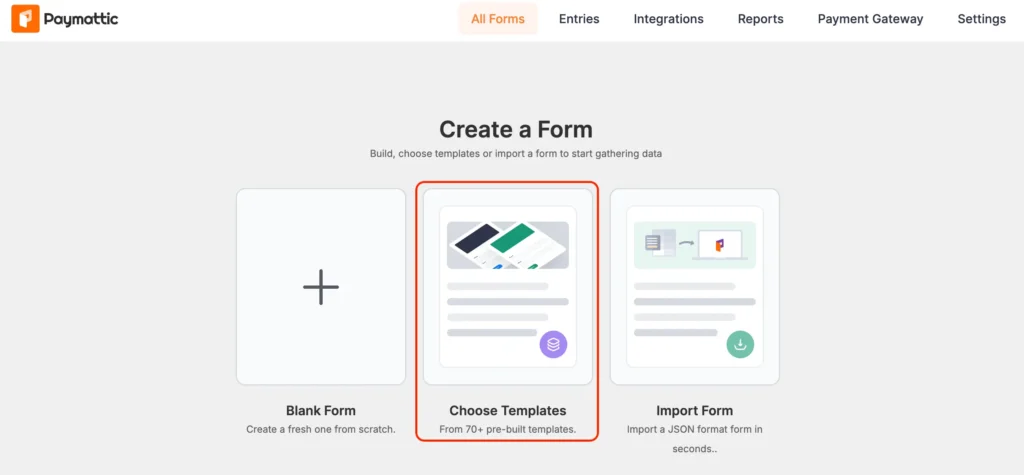1024x475 pixels.
Task: Open the Integrations page
Action: tap(669, 19)
